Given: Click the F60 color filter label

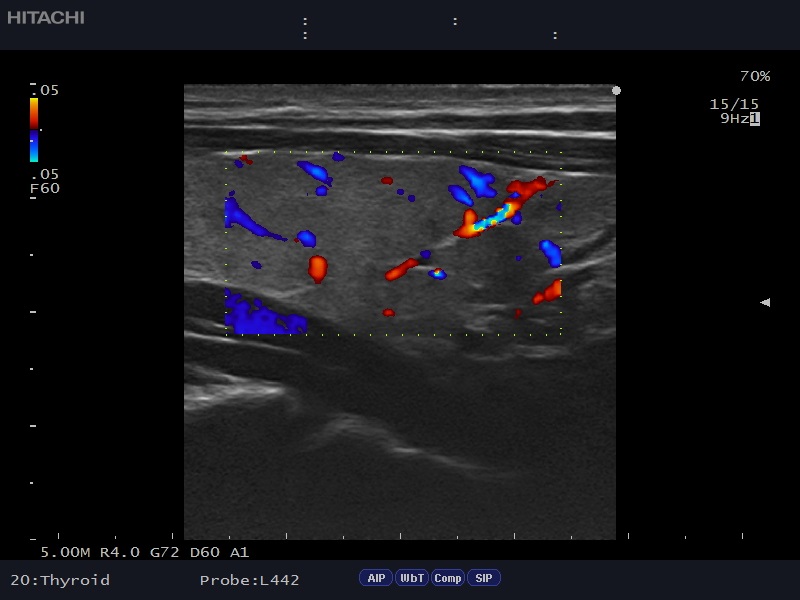Looking at the screenshot, I should (45, 187).
